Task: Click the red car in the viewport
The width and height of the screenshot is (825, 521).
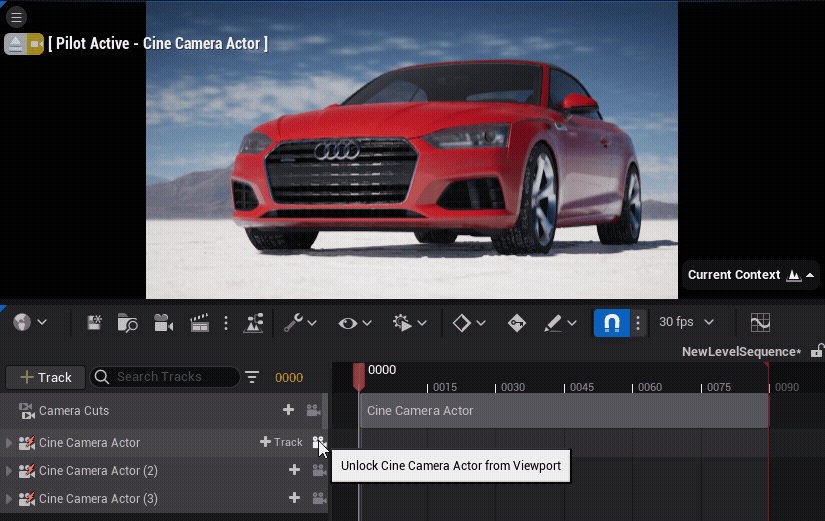Action: 437,158
